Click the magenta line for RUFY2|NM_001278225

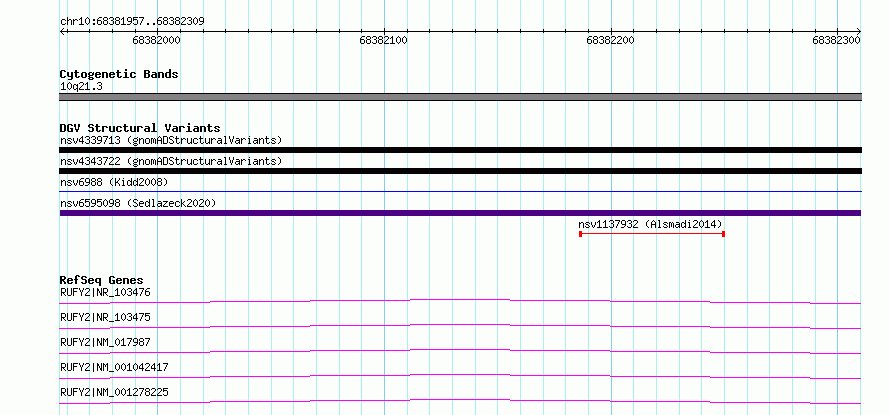[x=460, y=401]
